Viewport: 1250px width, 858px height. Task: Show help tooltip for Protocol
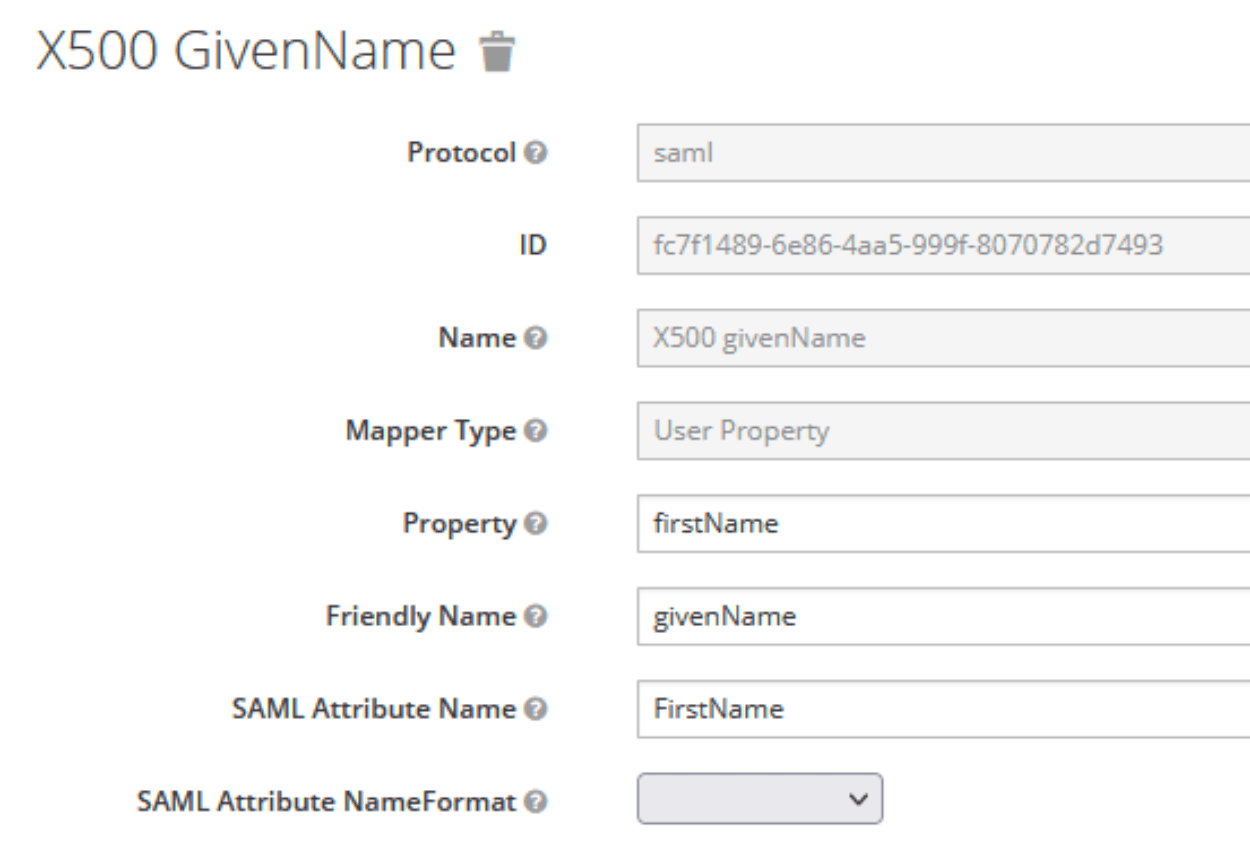[537, 153]
